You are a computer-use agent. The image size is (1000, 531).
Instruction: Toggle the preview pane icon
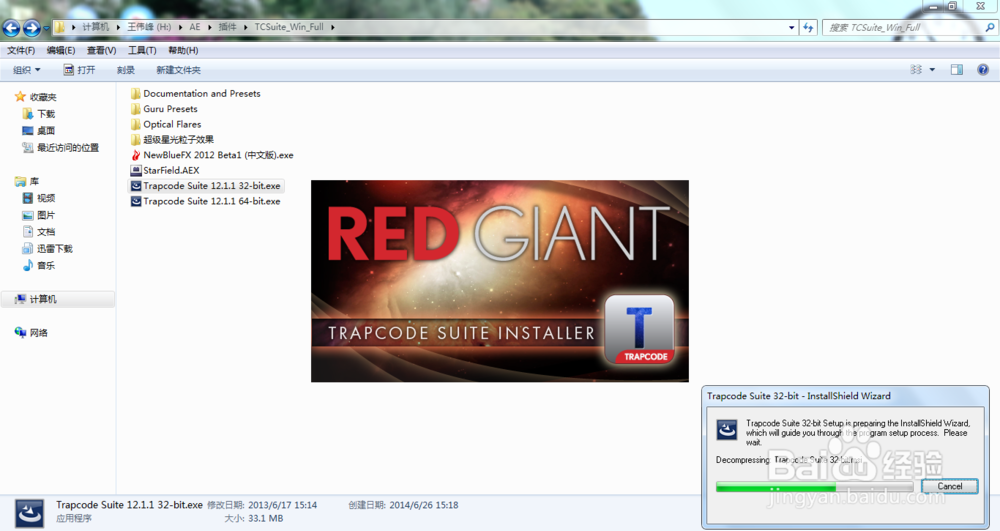[957, 69]
